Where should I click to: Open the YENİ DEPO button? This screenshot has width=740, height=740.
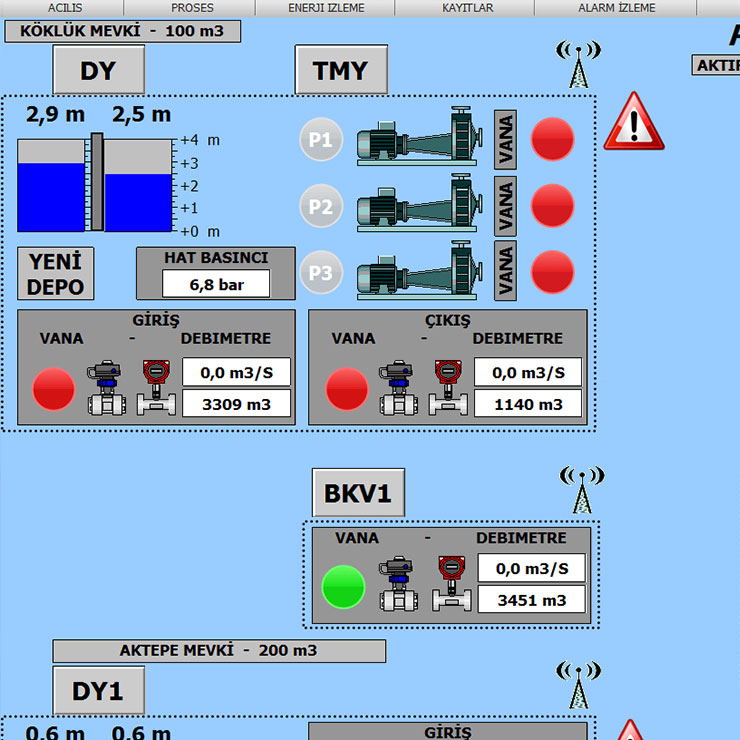(55, 274)
